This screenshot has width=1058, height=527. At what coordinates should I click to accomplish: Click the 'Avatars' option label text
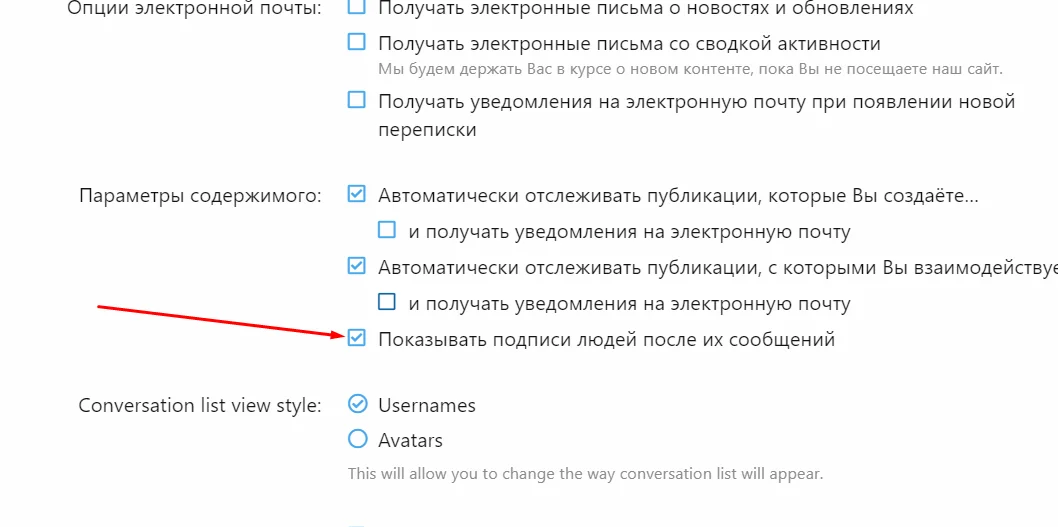click(410, 440)
